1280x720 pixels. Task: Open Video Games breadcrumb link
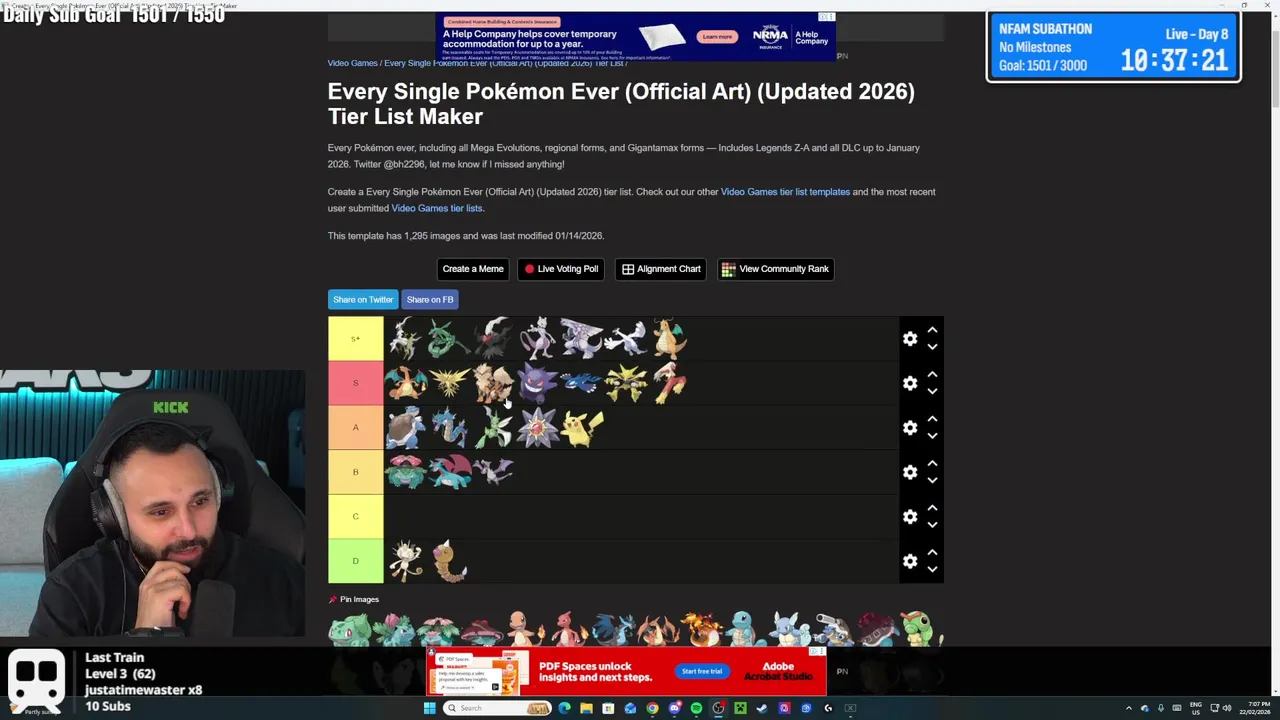pyautogui.click(x=353, y=63)
